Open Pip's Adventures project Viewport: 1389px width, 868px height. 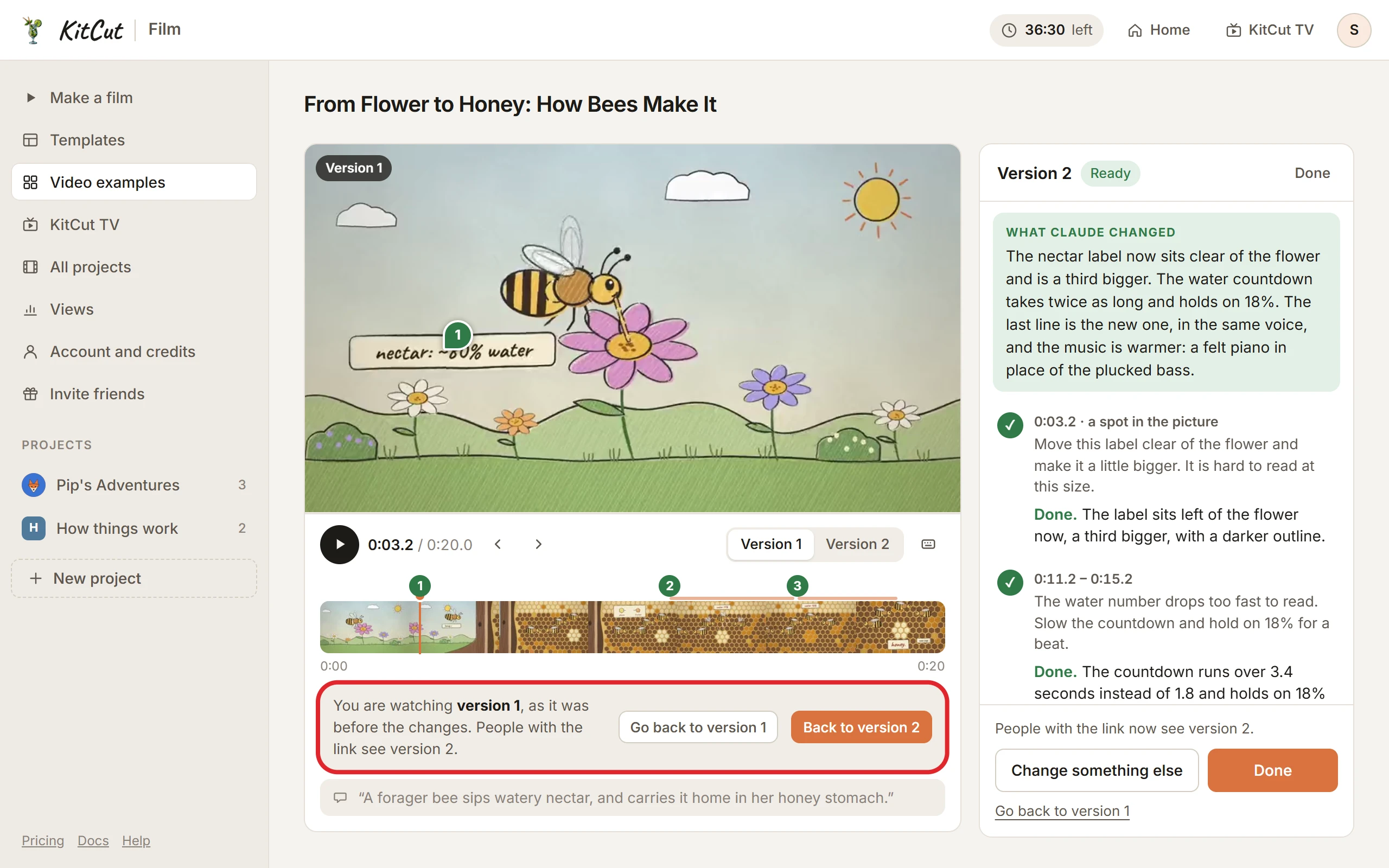tap(133, 485)
